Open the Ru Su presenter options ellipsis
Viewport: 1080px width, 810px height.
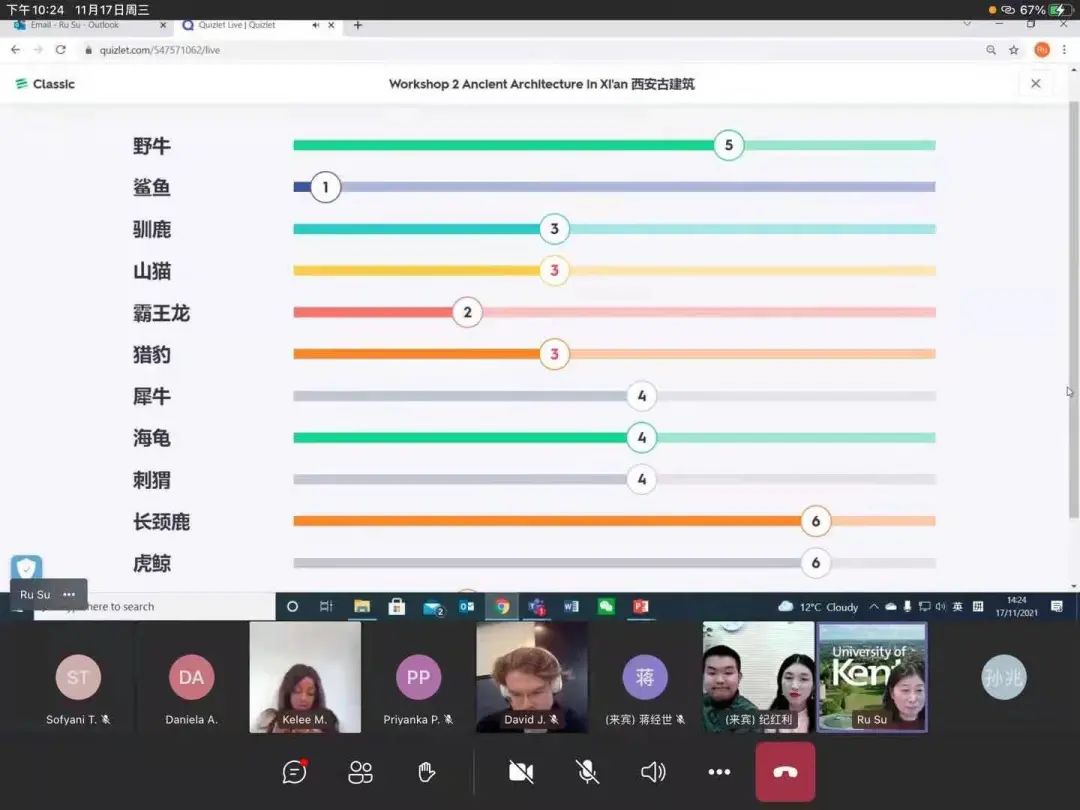[69, 594]
